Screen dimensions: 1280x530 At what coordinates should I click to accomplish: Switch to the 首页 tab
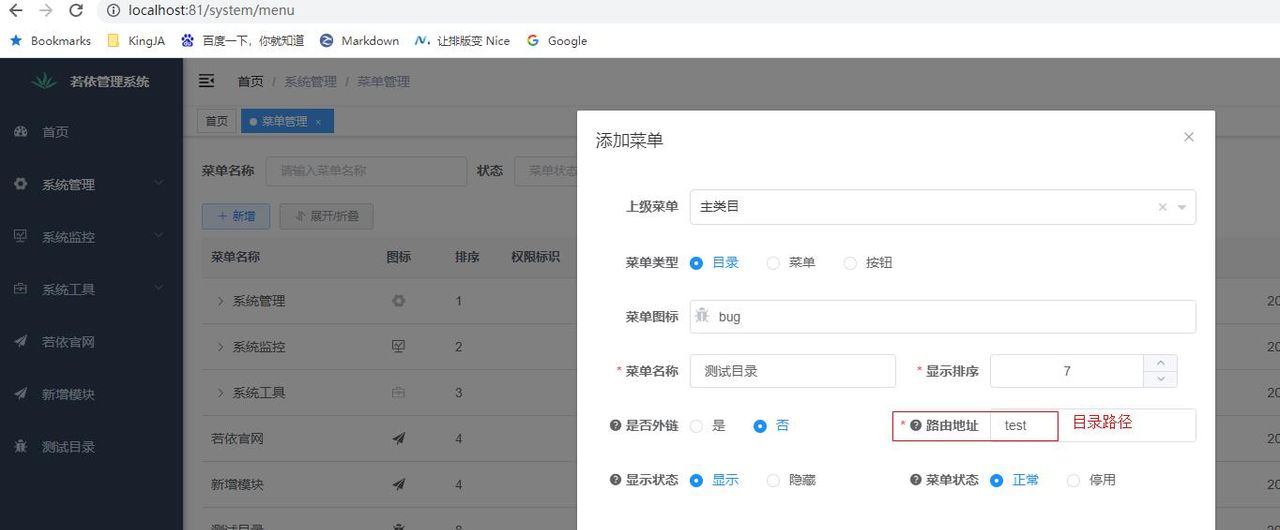(217, 121)
